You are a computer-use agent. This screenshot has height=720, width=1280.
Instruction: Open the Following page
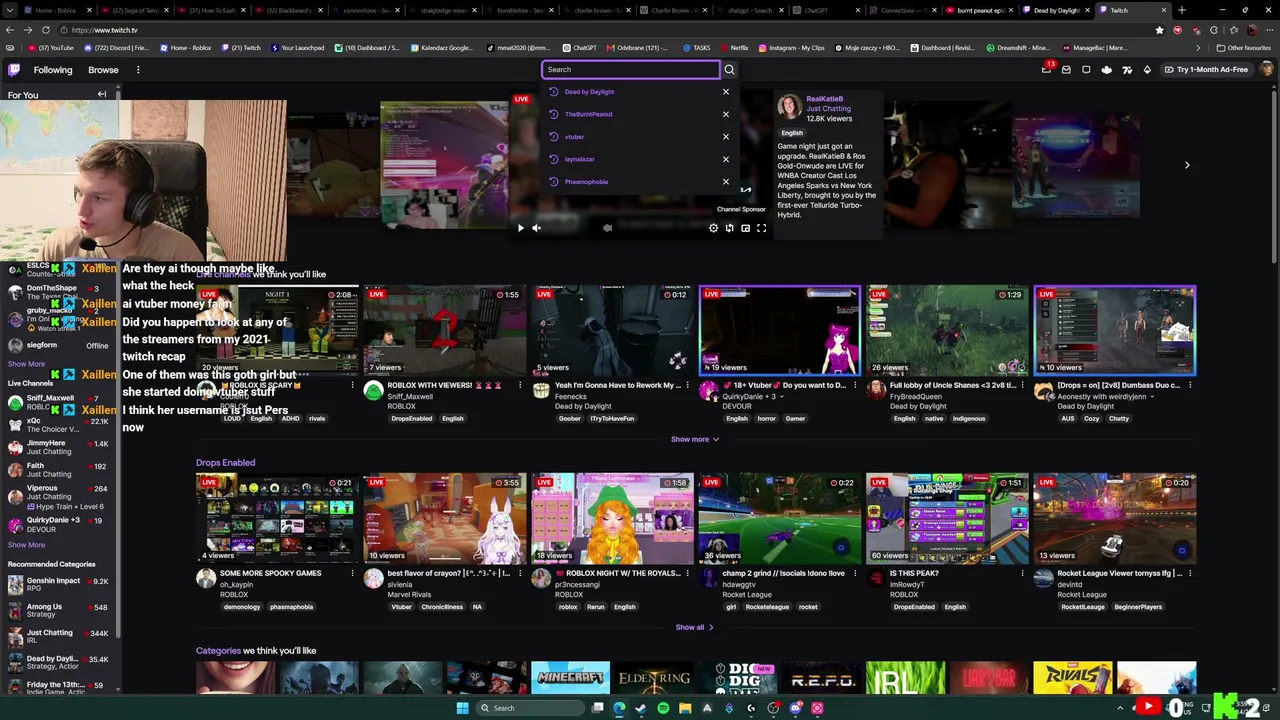point(53,70)
